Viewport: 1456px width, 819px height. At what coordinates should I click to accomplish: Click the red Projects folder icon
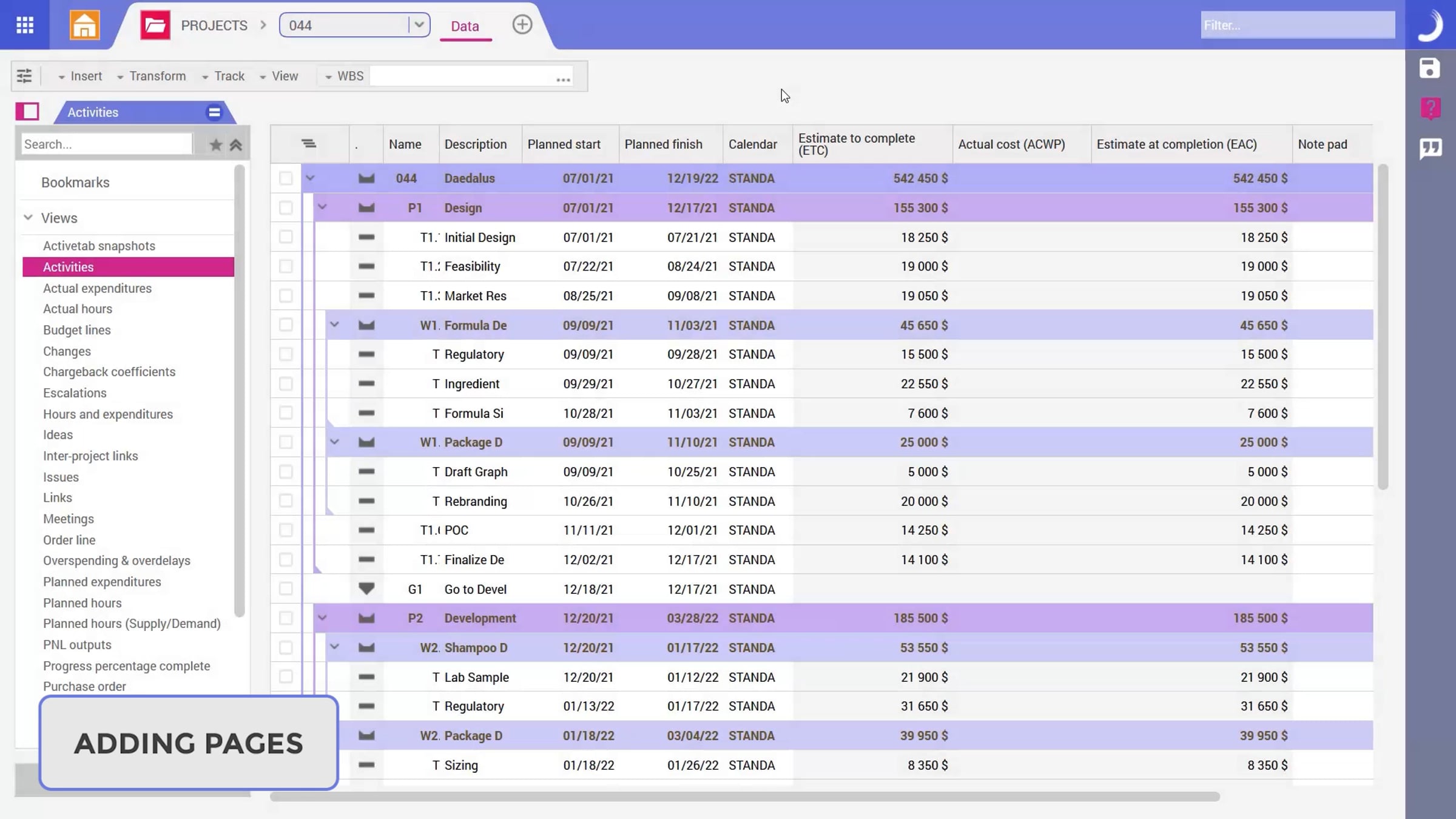155,25
